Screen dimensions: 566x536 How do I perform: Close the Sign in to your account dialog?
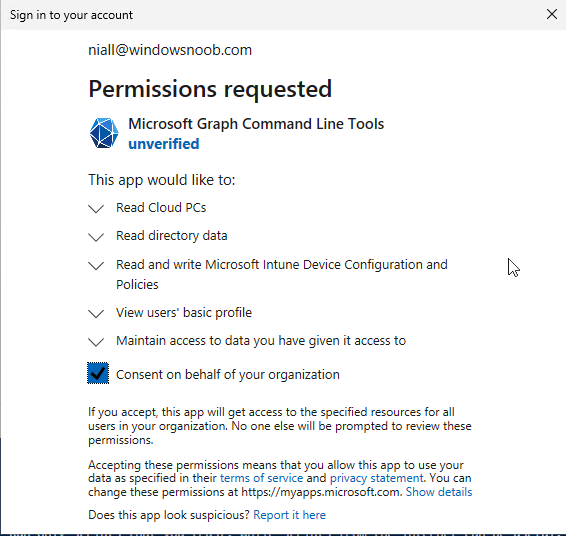click(x=552, y=14)
